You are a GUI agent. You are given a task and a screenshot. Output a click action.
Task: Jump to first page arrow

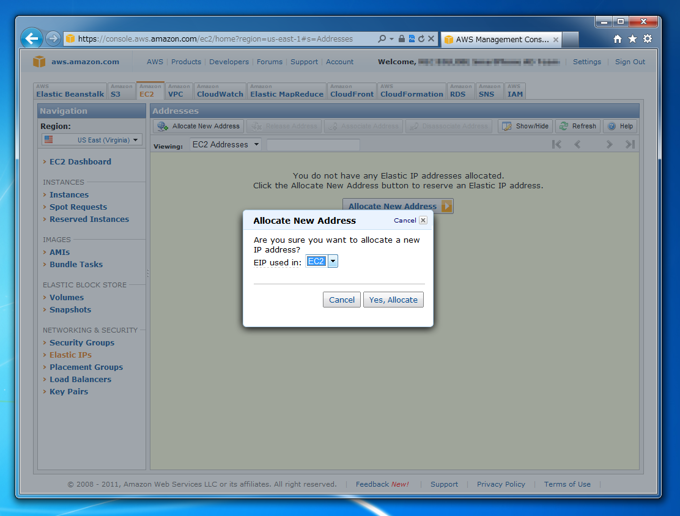(556, 144)
